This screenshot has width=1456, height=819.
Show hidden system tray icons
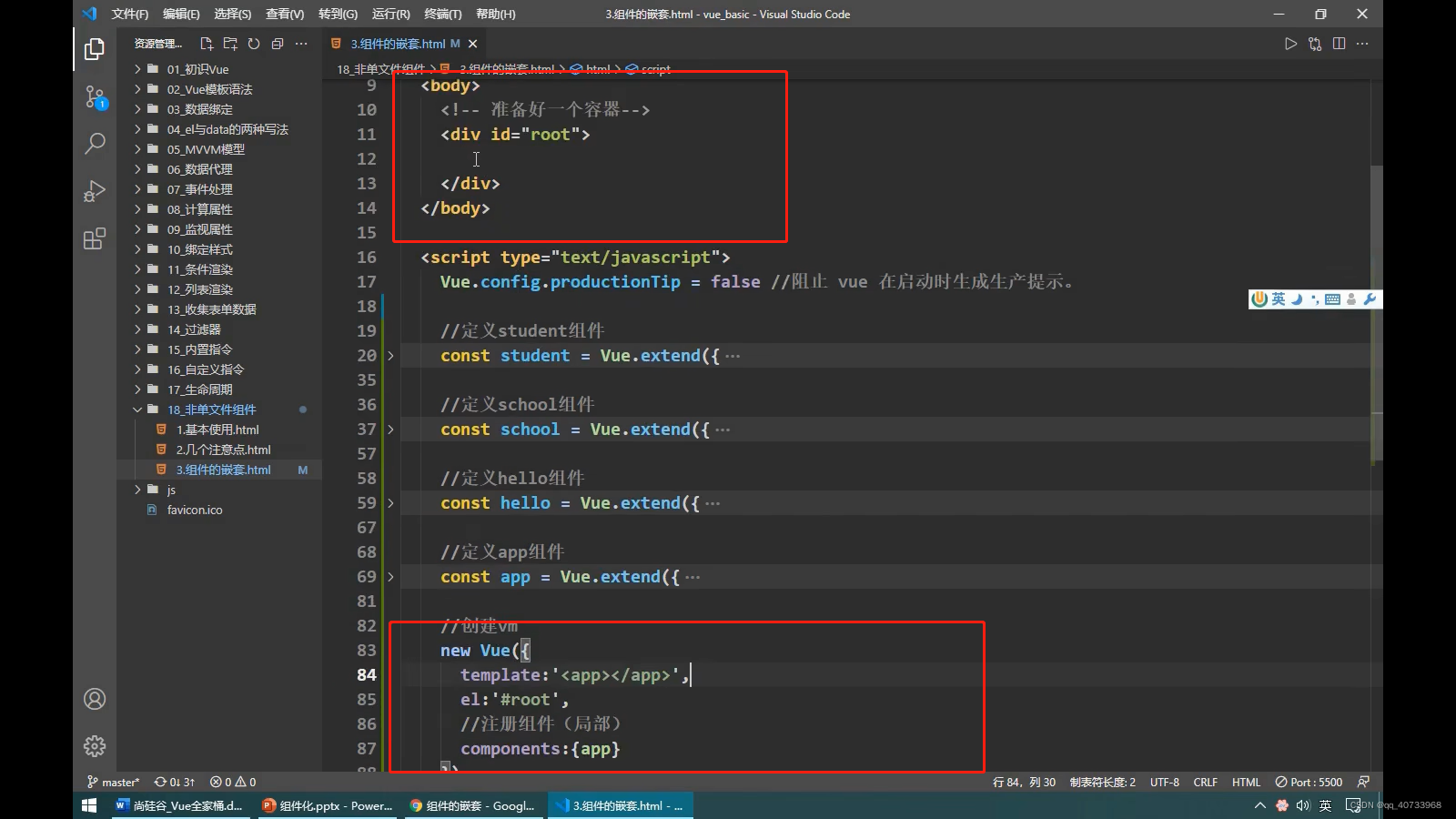[1259, 805]
